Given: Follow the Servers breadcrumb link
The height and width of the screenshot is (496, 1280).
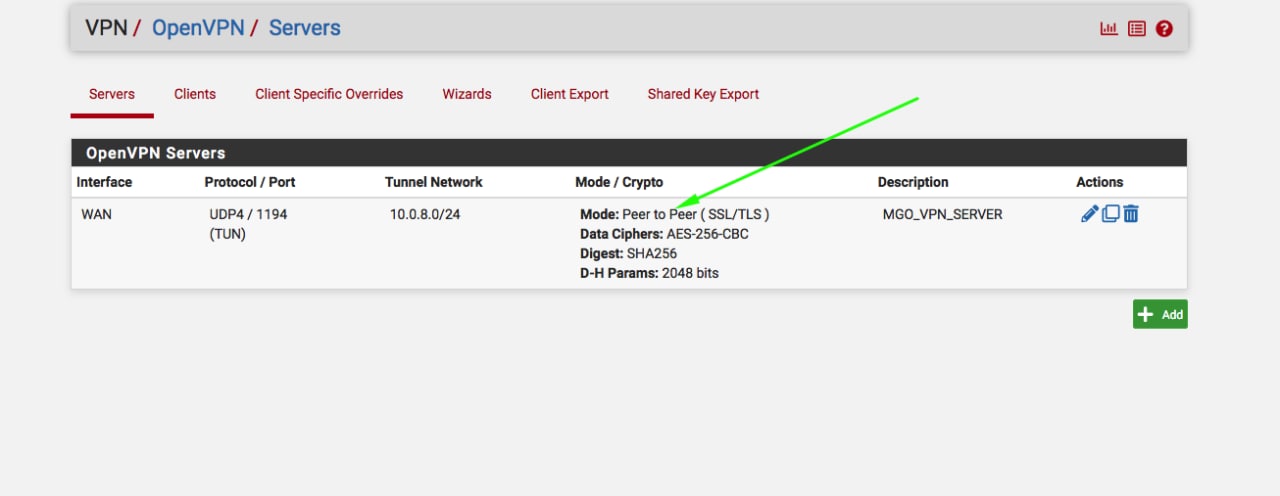Looking at the screenshot, I should (x=305, y=28).
